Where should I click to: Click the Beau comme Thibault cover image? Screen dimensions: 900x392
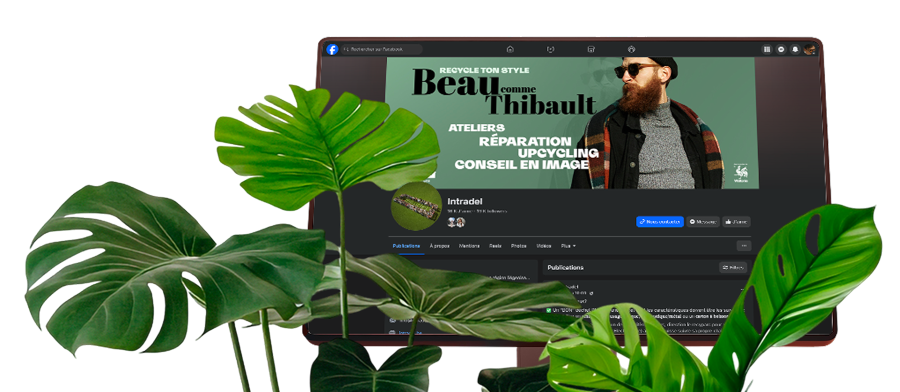[x=572, y=123]
